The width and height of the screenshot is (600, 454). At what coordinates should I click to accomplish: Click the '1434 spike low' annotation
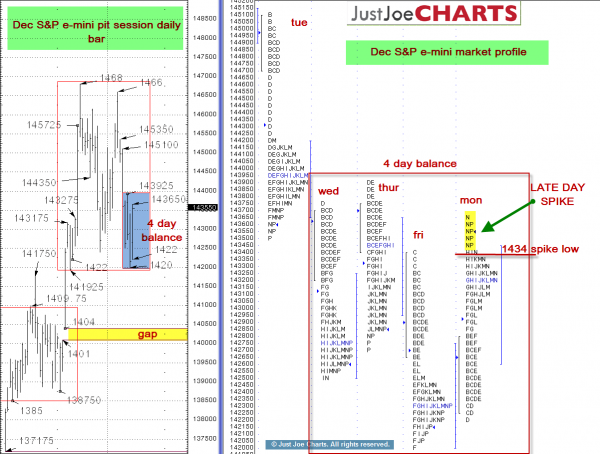[x=540, y=248]
